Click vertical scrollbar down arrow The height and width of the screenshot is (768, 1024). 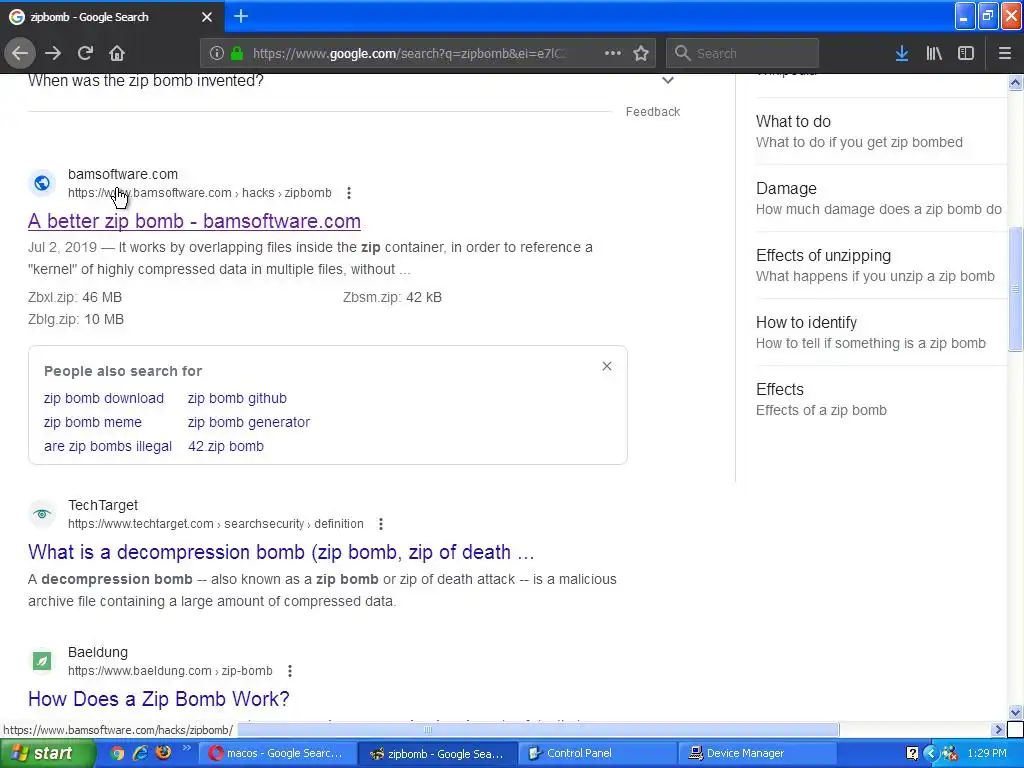(1016, 712)
